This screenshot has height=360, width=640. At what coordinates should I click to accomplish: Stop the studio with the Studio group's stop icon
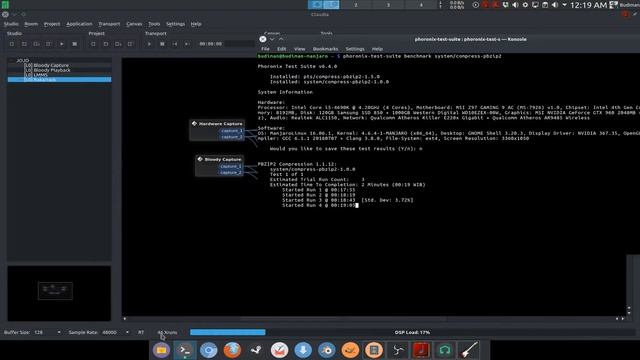click(74, 44)
